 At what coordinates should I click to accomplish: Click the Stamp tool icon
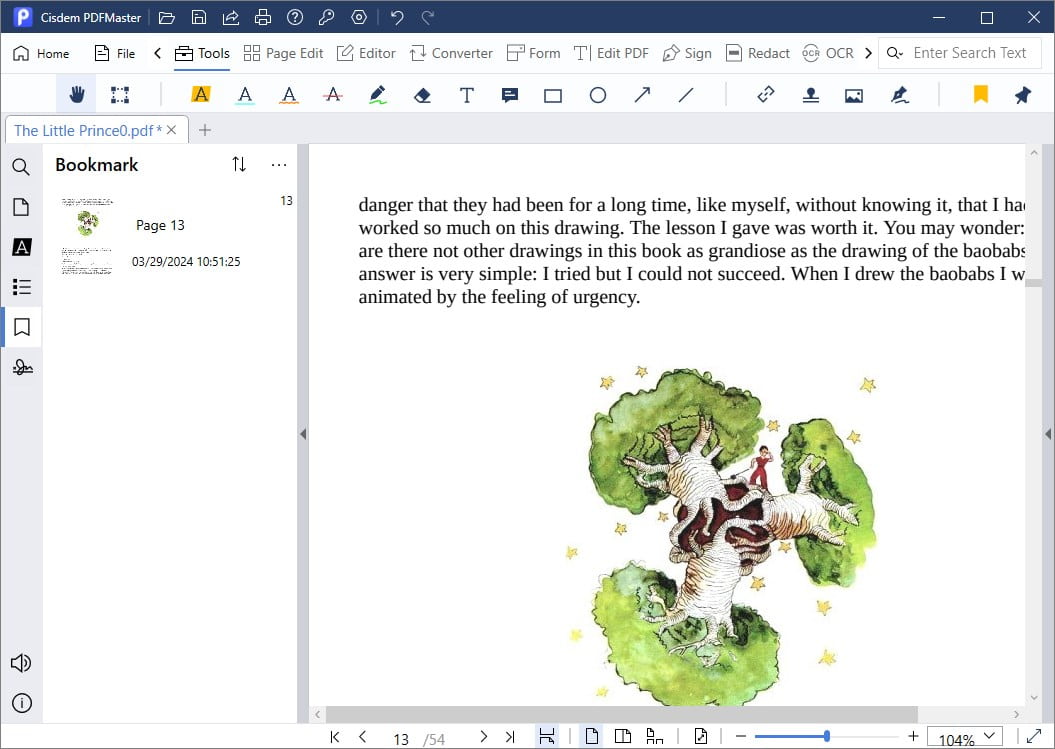coord(811,96)
